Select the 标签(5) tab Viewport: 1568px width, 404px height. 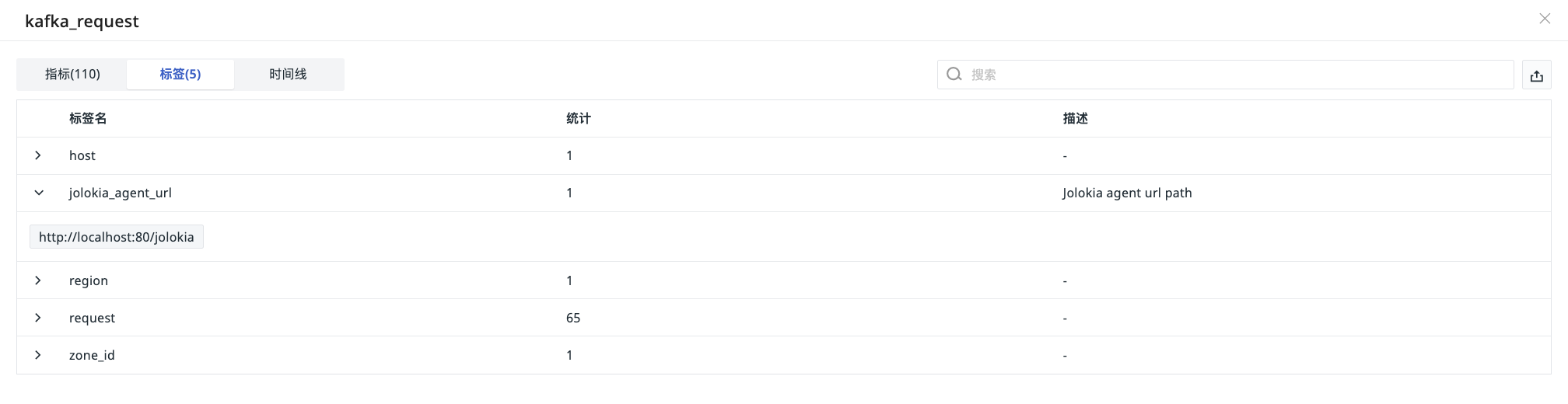tap(180, 75)
